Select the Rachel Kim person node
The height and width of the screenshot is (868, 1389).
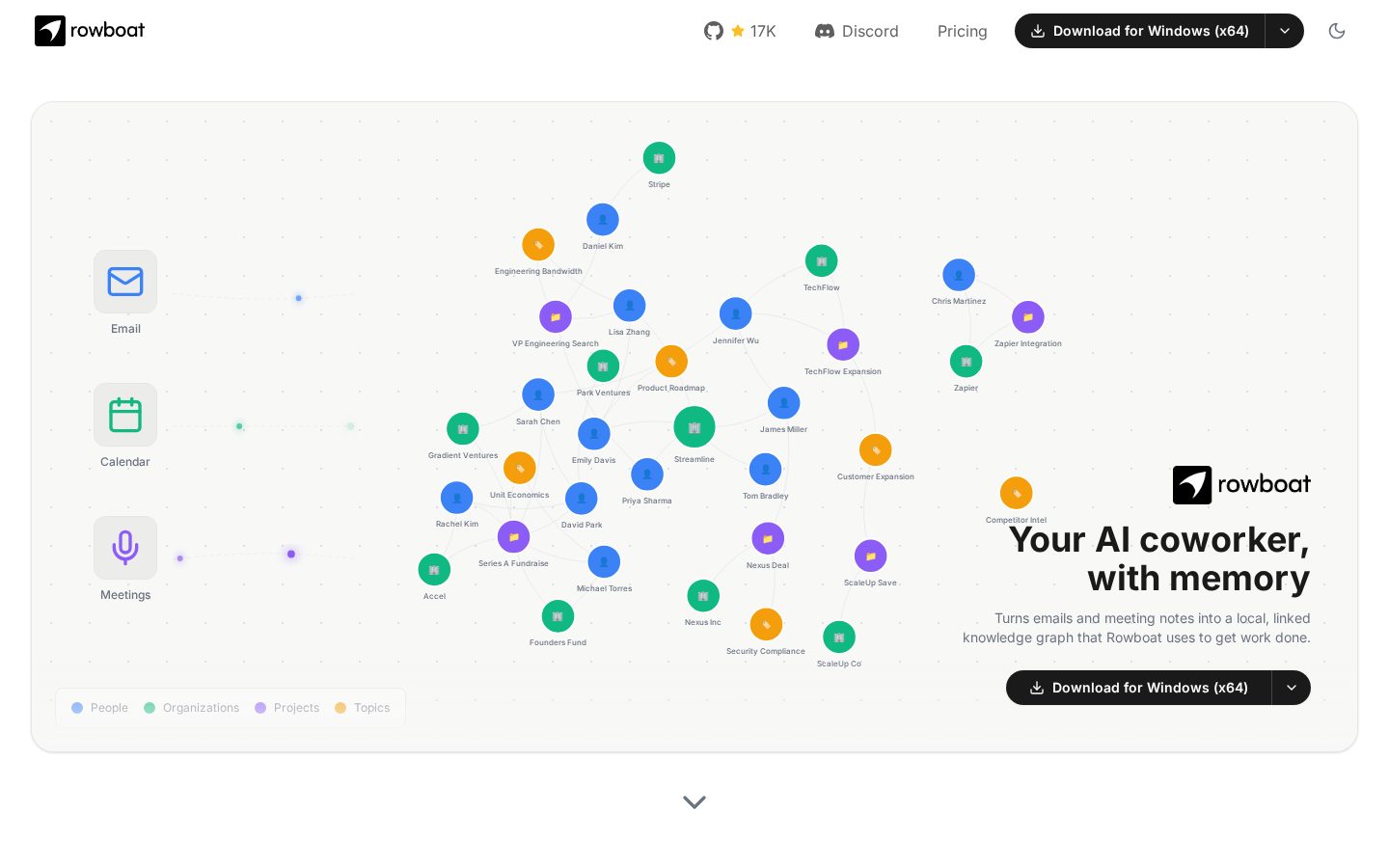click(457, 498)
